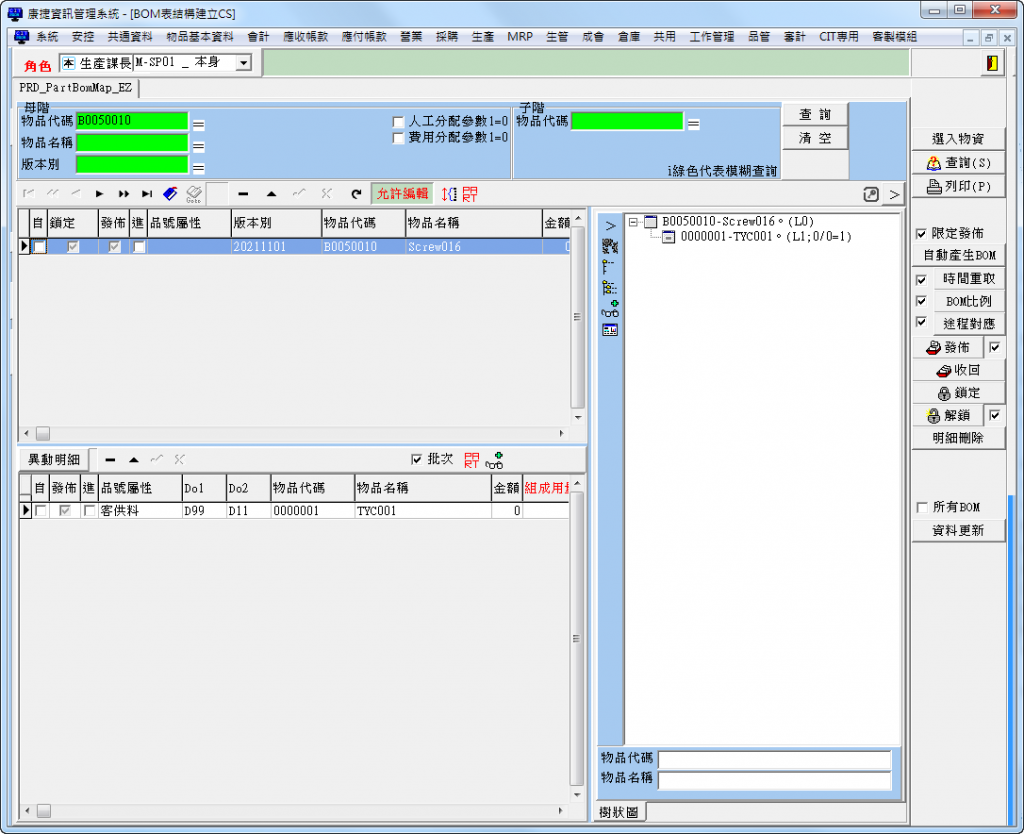This screenshot has width=1024, height=834.
Task: Click the 查詢 query button
Action: pyautogui.click(x=815, y=115)
